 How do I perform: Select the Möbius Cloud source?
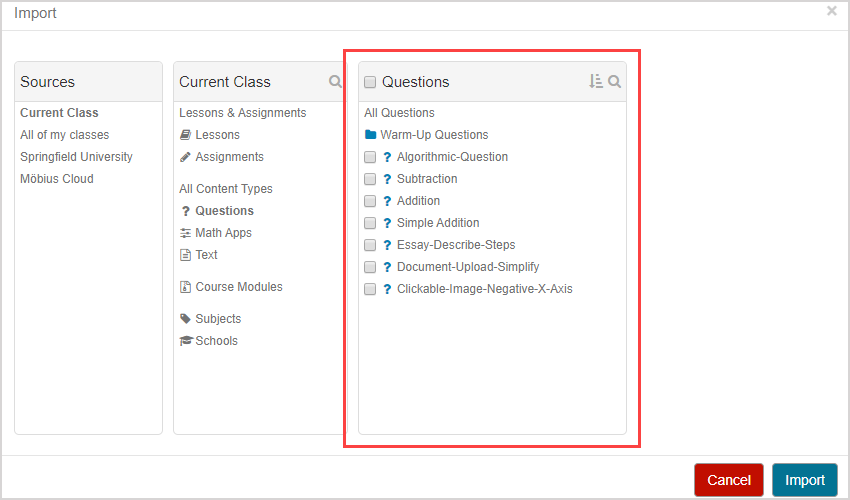[x=57, y=179]
